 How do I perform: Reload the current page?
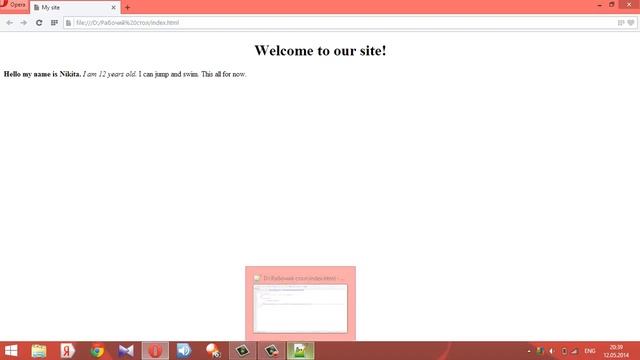(39, 23)
